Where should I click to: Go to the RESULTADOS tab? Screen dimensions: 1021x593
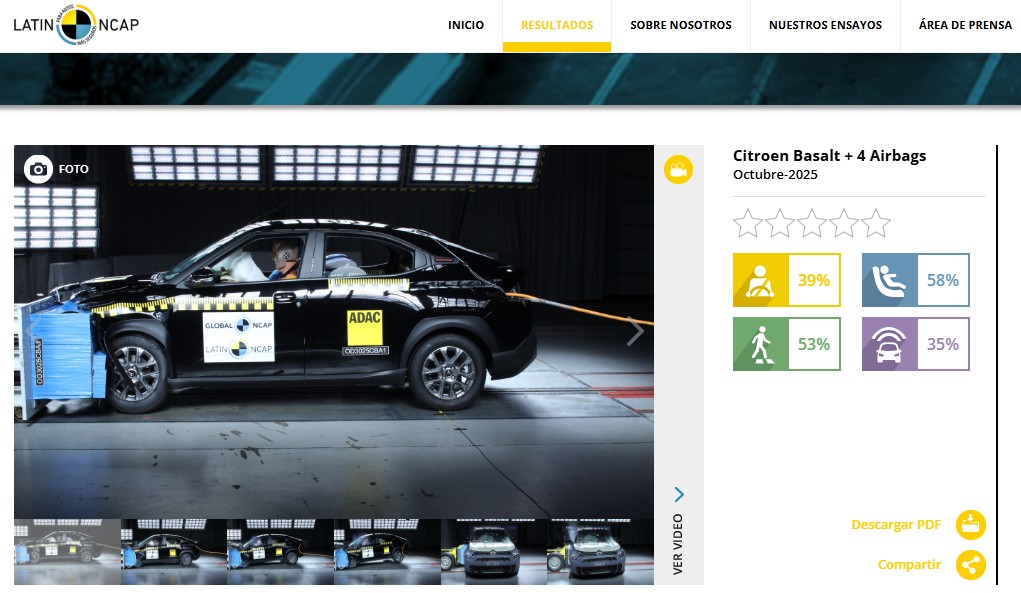557,25
